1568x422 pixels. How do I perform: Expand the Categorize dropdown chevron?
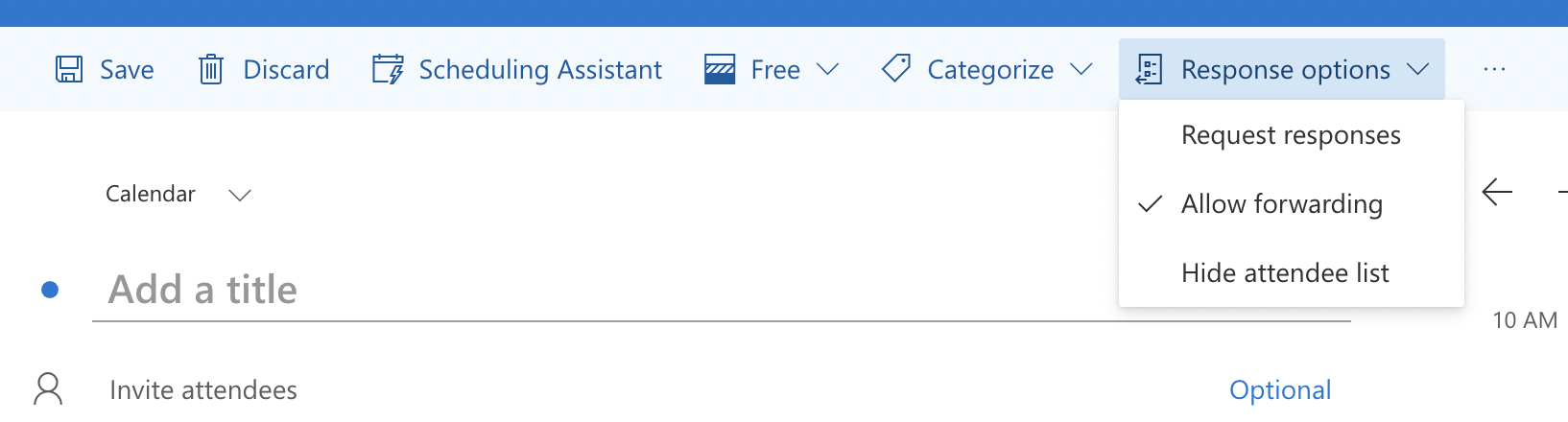click(x=1081, y=70)
